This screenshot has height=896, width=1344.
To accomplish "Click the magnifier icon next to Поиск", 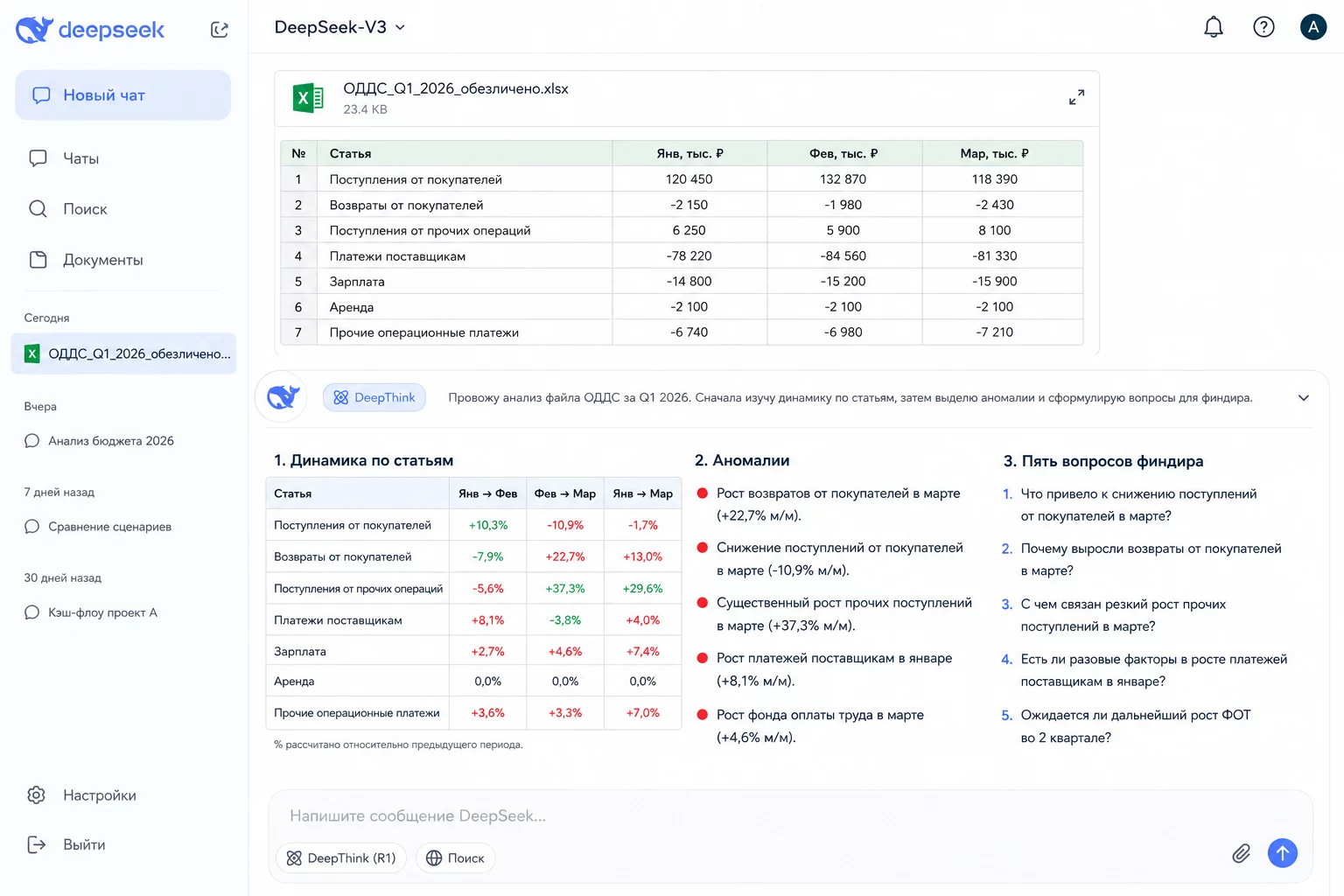I will pyautogui.click(x=38, y=209).
